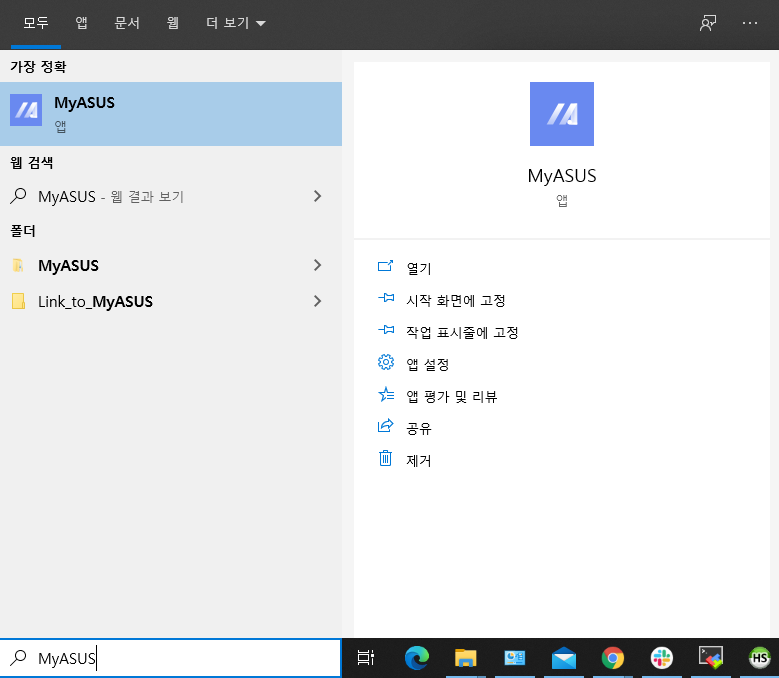This screenshot has height=678, width=779.
Task: Open the MyASUS best match result
Action: (x=171, y=114)
